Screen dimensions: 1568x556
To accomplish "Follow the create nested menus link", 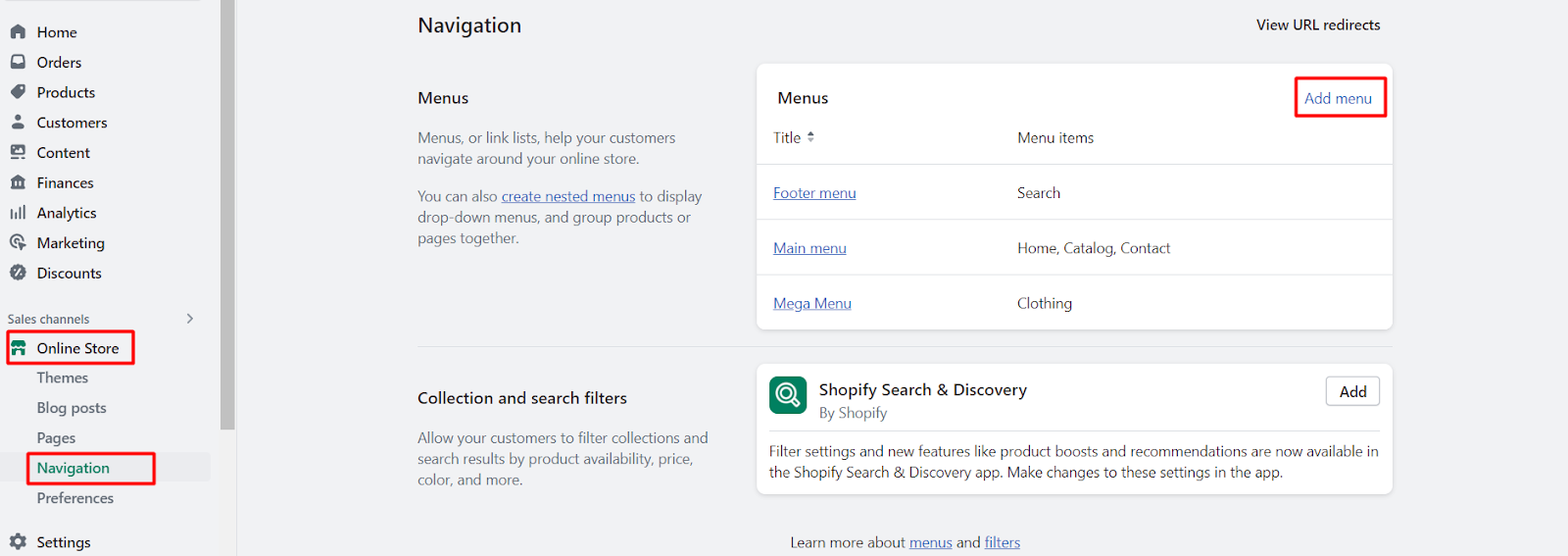I will point(568,196).
